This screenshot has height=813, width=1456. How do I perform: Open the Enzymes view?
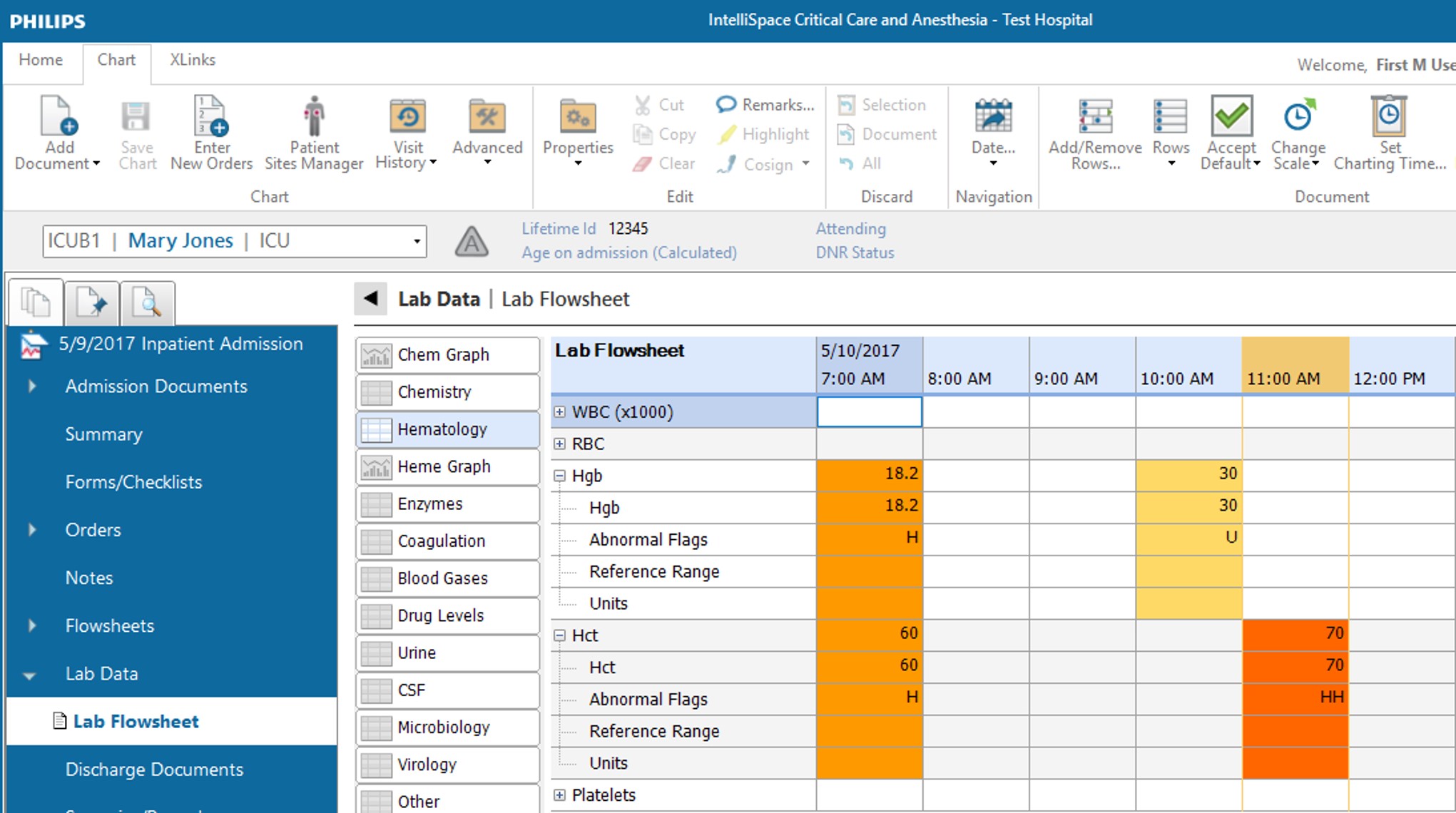point(447,503)
